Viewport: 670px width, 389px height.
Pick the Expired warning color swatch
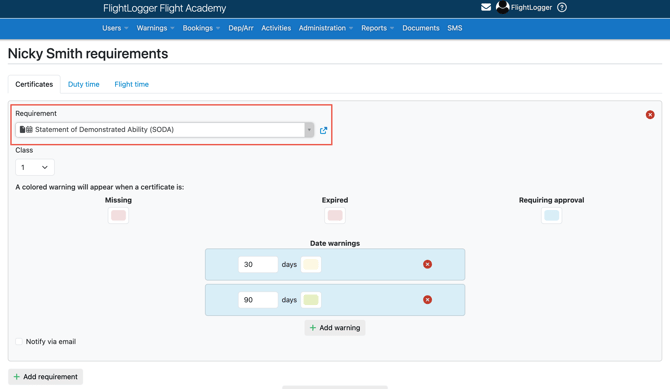click(335, 215)
